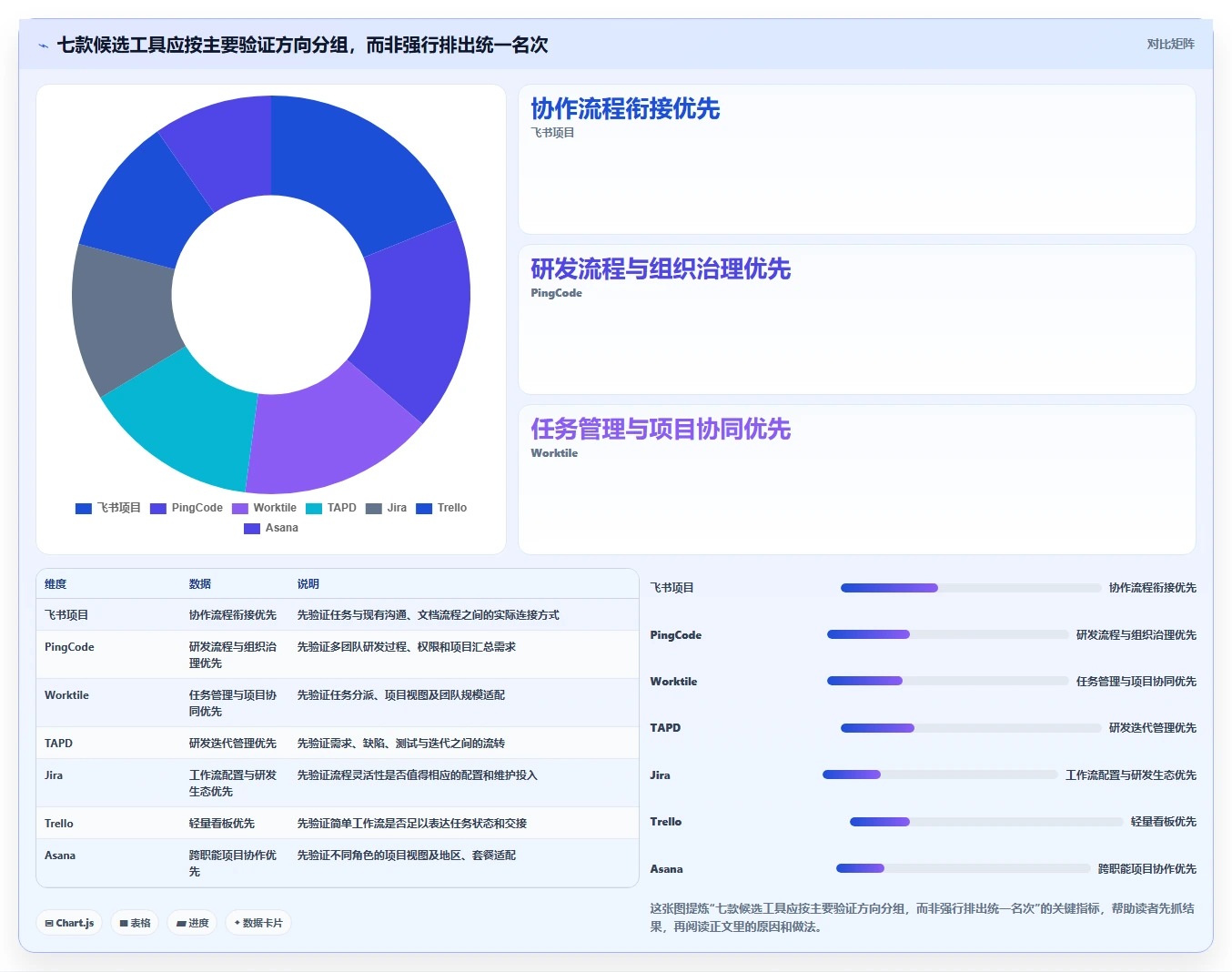Click 先验证需求、缺陷、测试与迭代之间的流转 cell
Viewport: 1232px width, 972px height.
(401, 744)
